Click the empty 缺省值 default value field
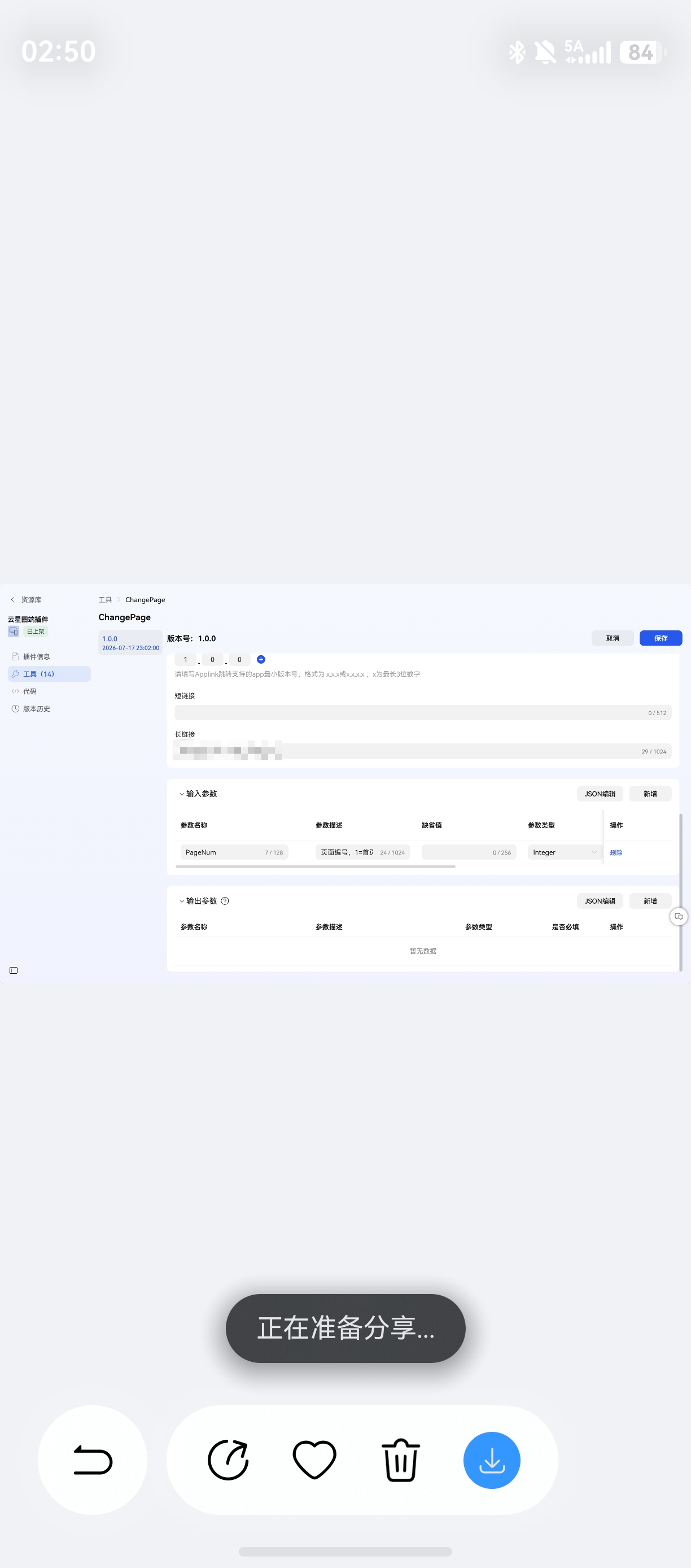Screen dimensions: 691x1568 (469, 852)
